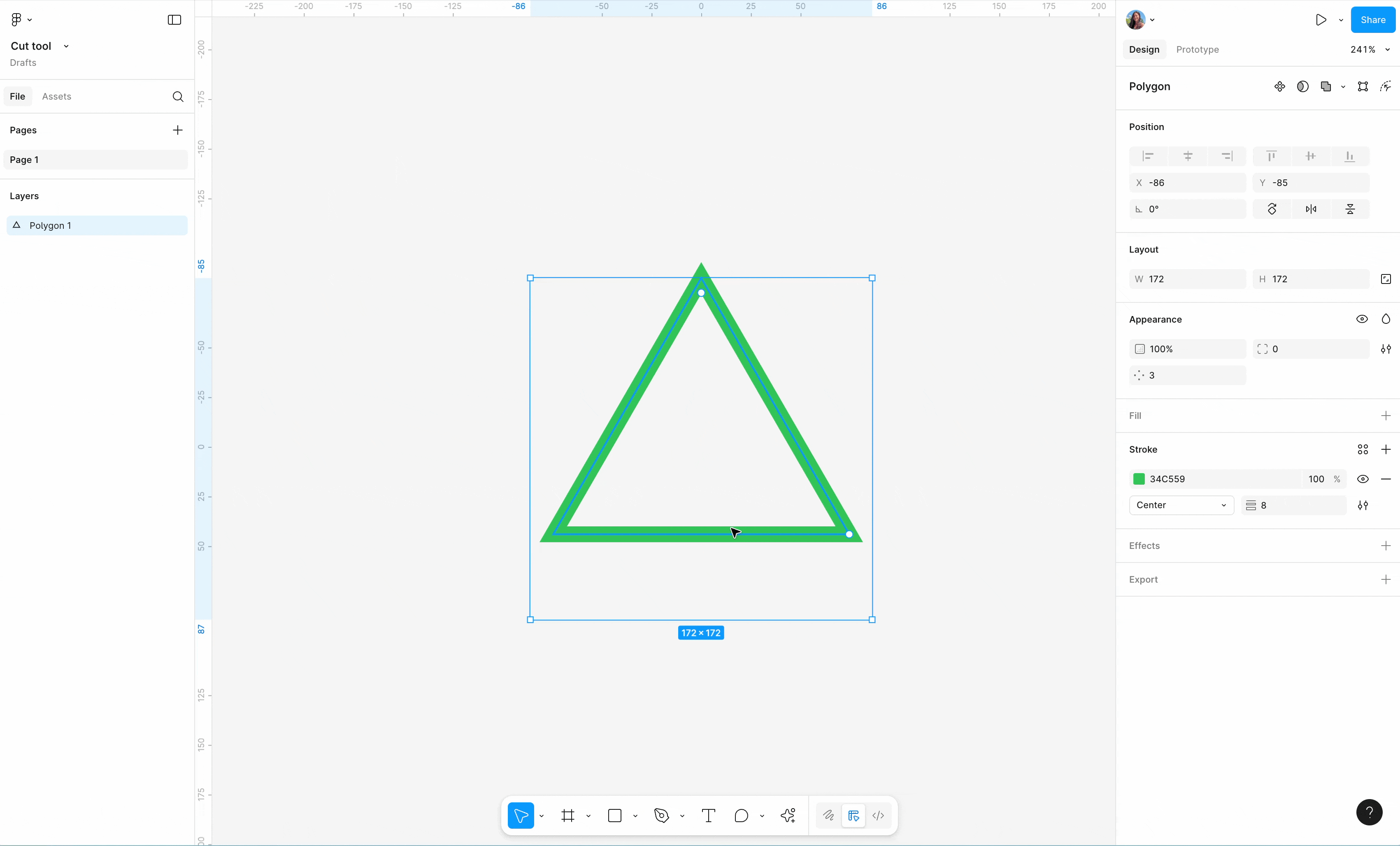Select the Comment tool
Viewport: 1400px width, 846px height.
point(741,816)
